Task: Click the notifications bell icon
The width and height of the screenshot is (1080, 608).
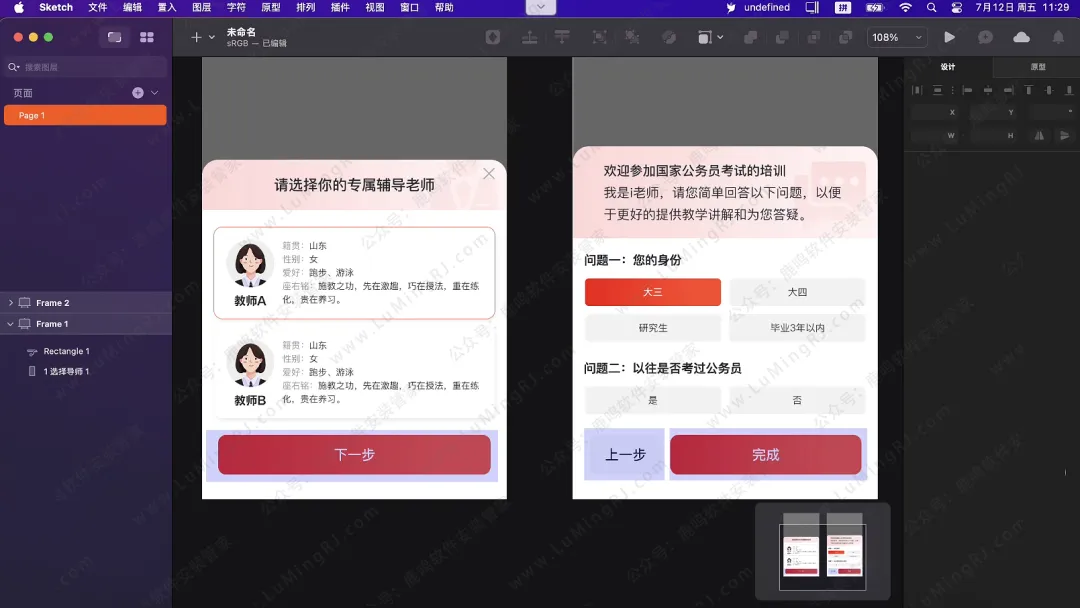Action: point(1057,37)
